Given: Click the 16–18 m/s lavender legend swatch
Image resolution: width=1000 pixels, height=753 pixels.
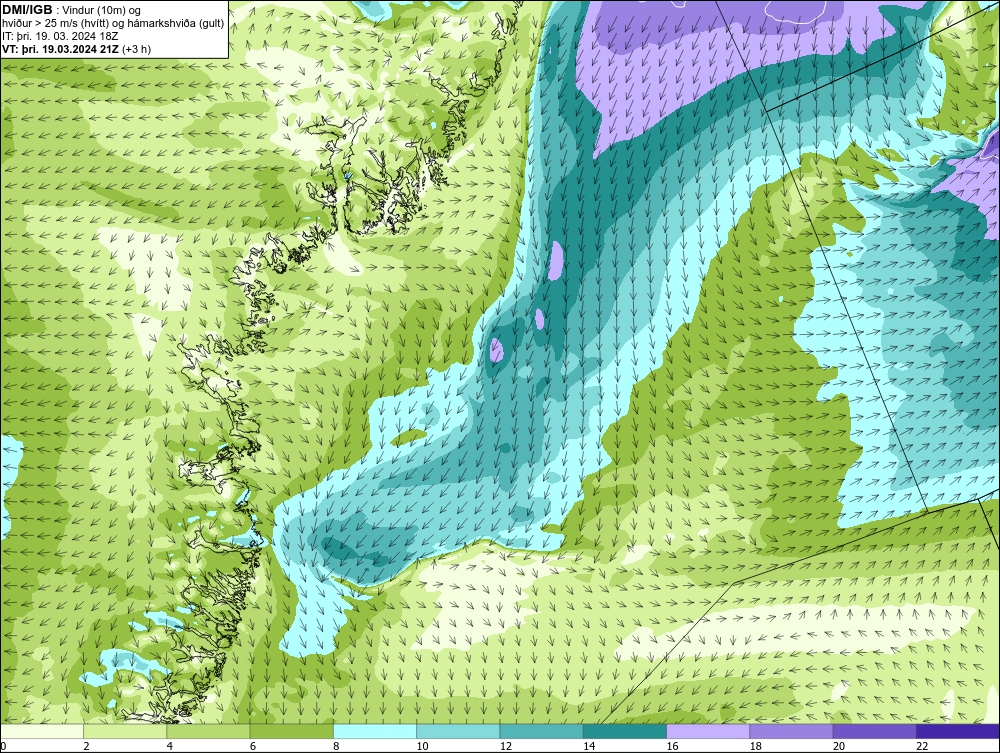Looking at the screenshot, I should (708, 731).
